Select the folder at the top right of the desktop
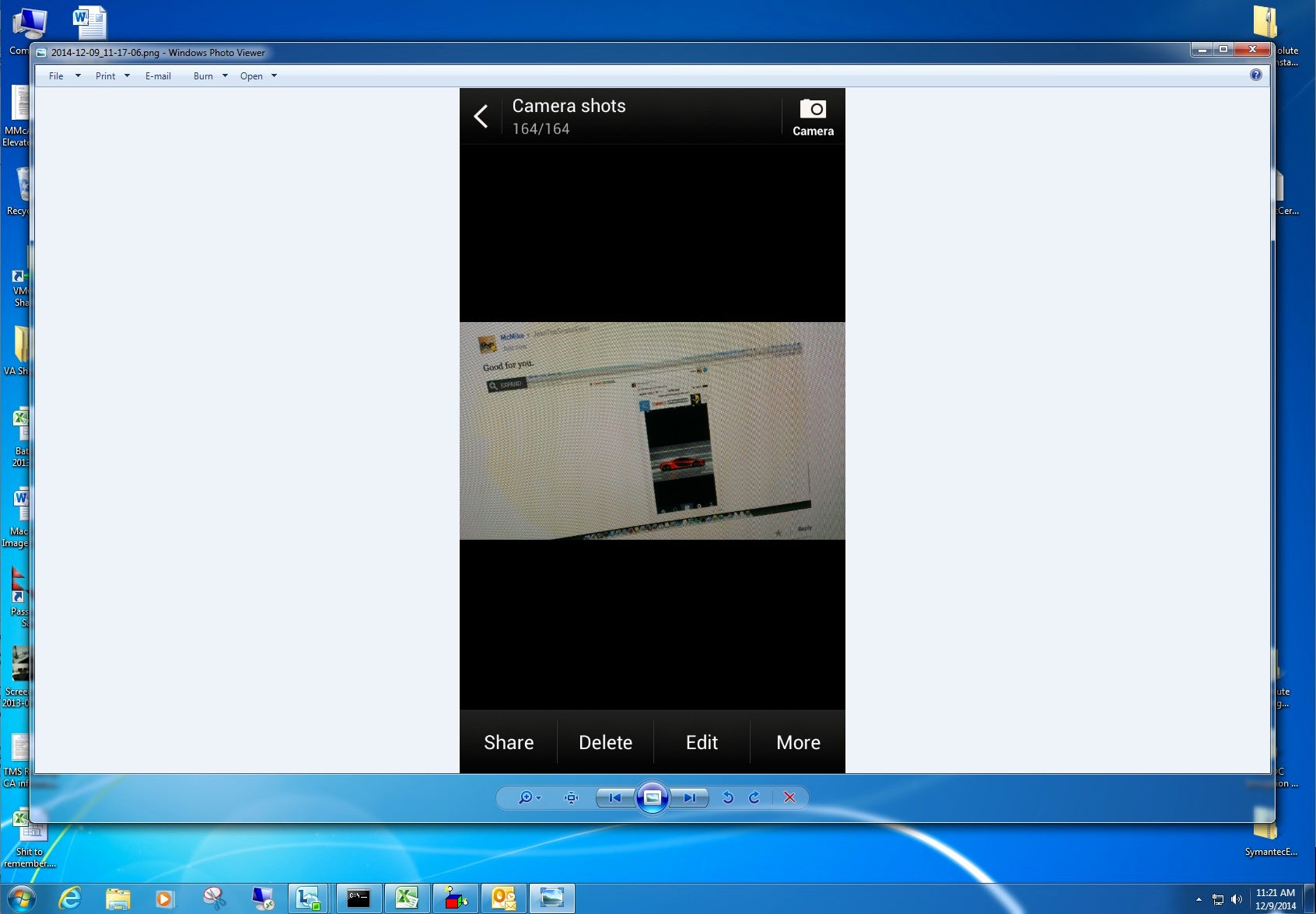1316x914 pixels. pyautogui.click(x=1265, y=22)
